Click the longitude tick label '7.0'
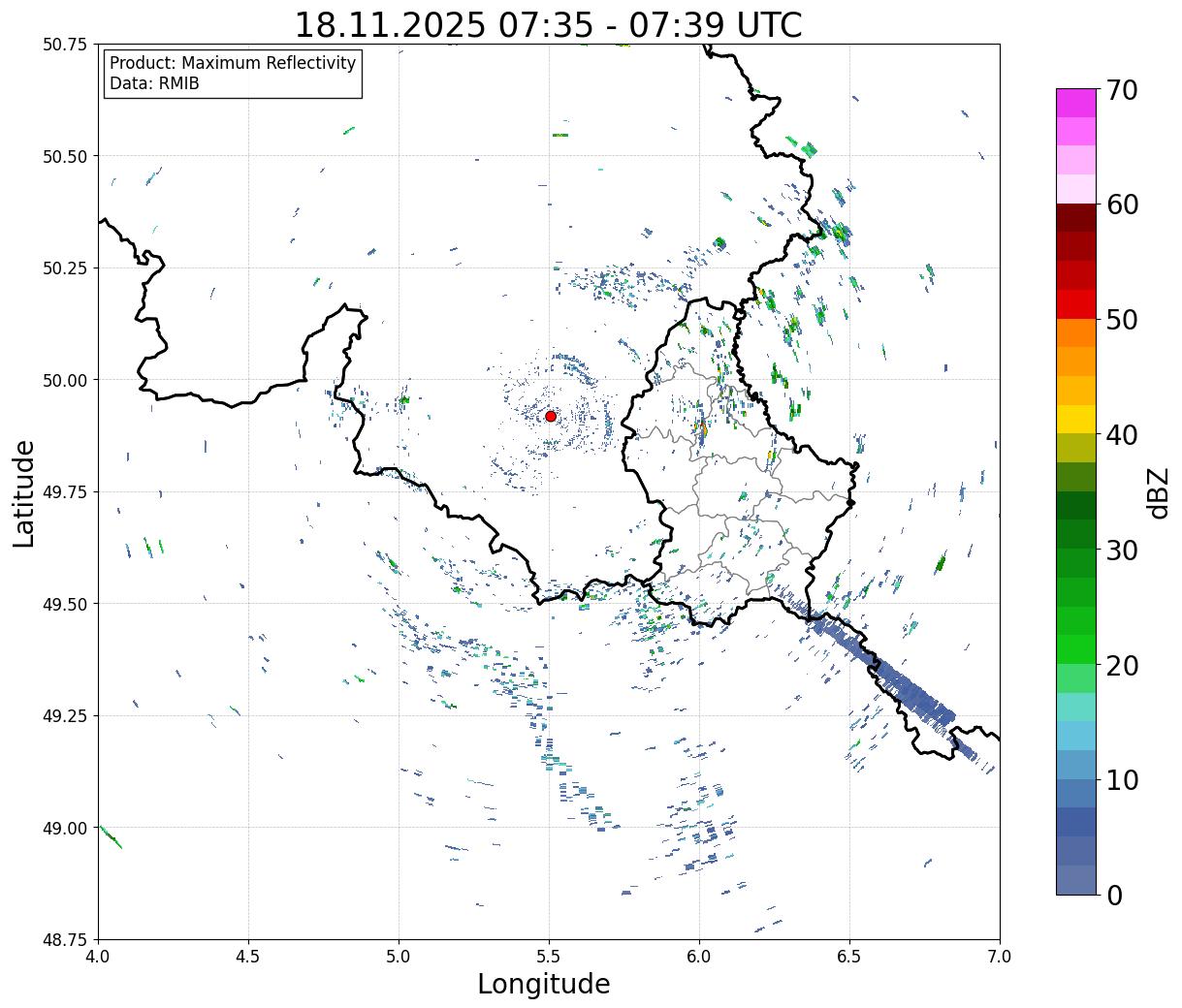 click(x=1000, y=957)
